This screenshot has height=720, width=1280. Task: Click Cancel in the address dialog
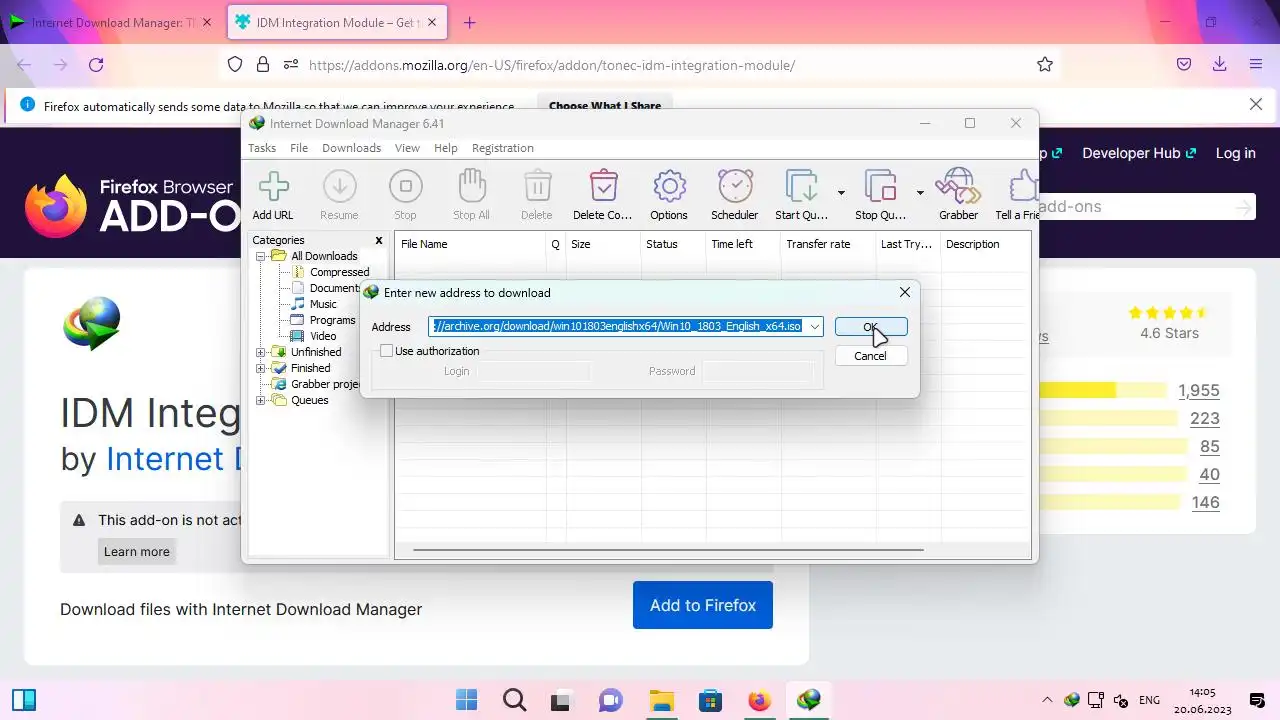pyautogui.click(x=870, y=356)
